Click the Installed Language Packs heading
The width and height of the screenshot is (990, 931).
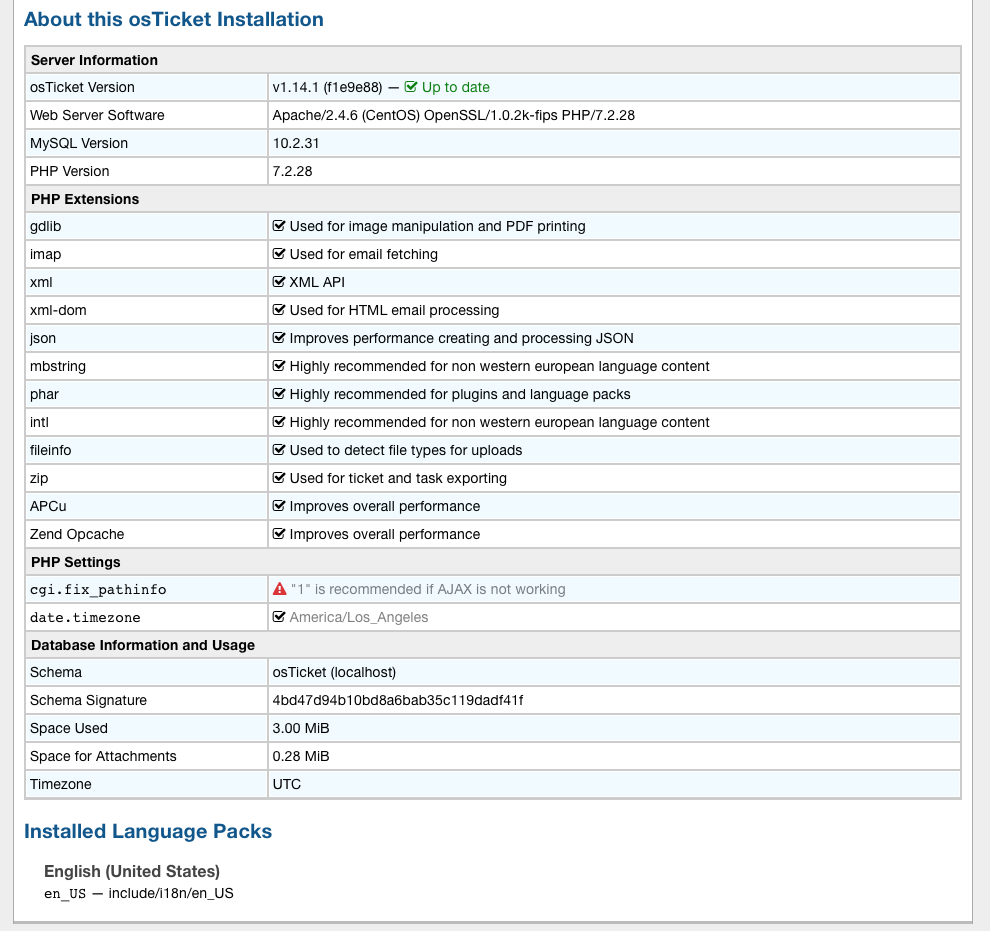click(x=148, y=831)
